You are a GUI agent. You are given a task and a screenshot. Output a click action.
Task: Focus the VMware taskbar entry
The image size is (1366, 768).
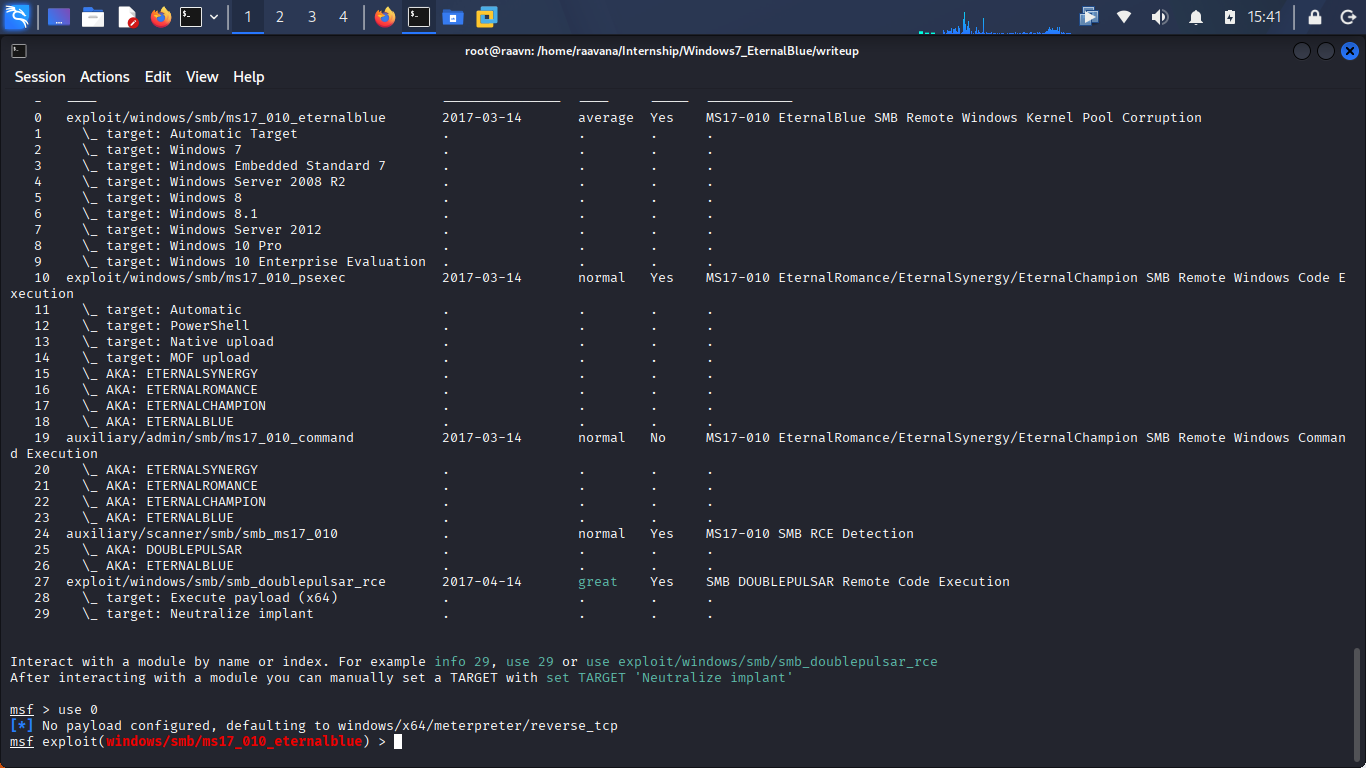(487, 17)
